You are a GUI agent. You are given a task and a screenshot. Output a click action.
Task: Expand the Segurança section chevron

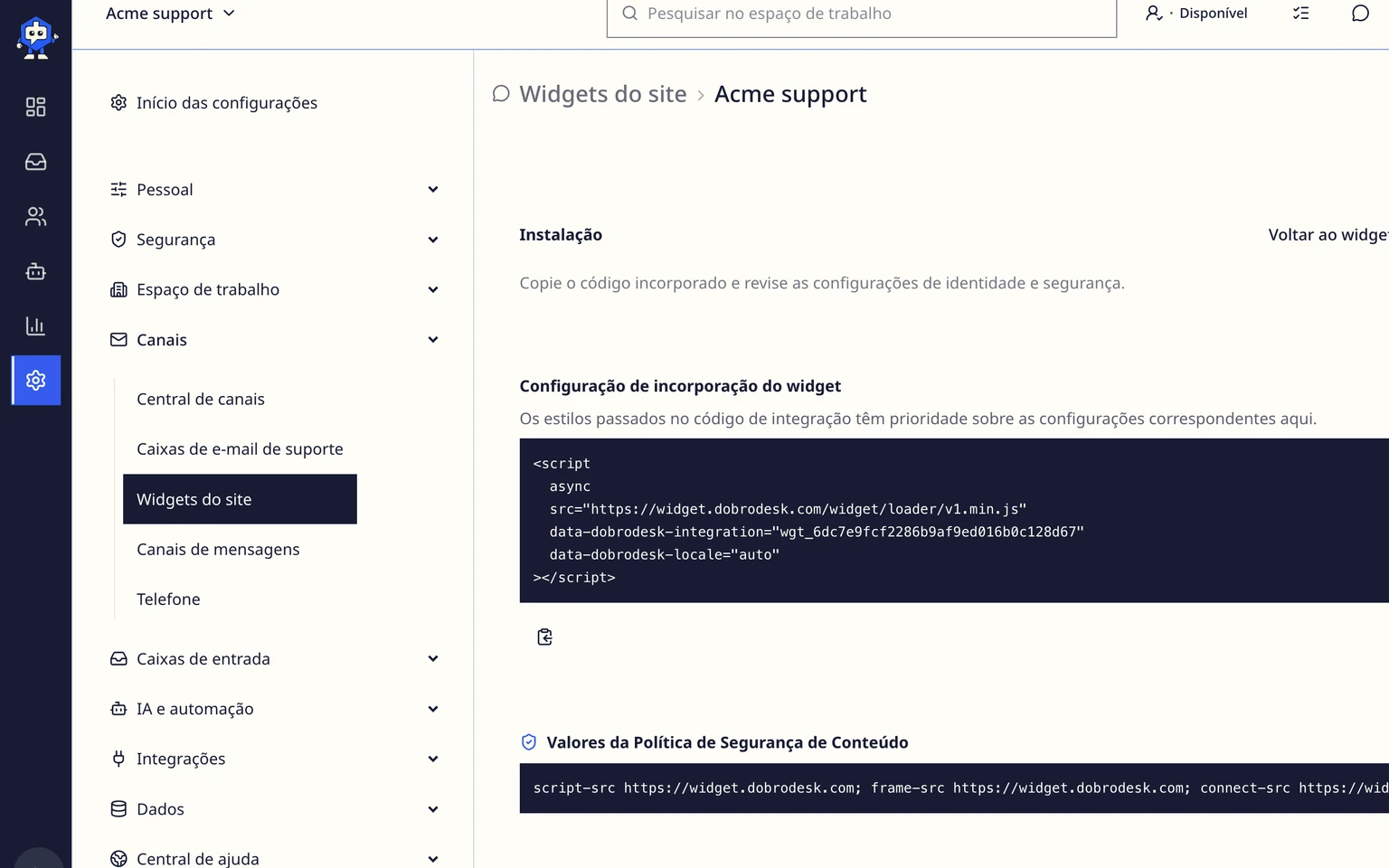tap(433, 240)
